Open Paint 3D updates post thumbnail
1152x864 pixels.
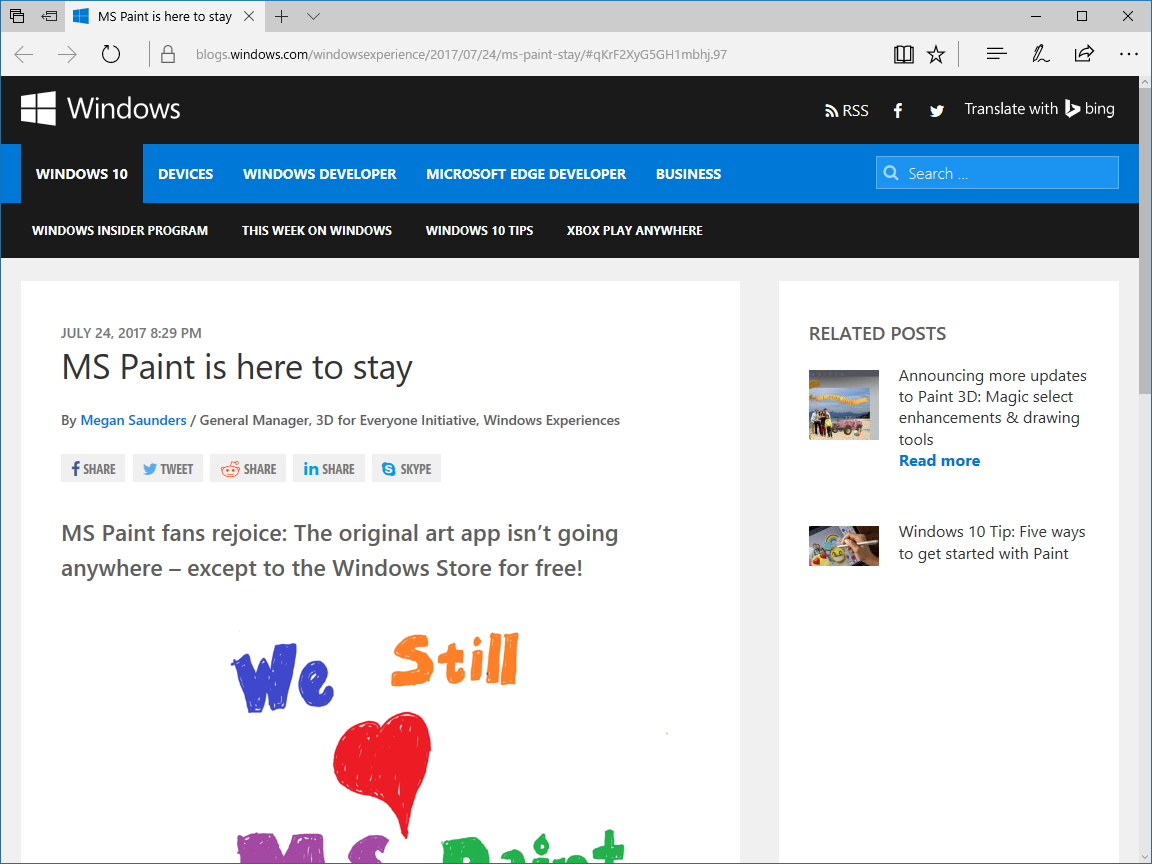click(843, 405)
